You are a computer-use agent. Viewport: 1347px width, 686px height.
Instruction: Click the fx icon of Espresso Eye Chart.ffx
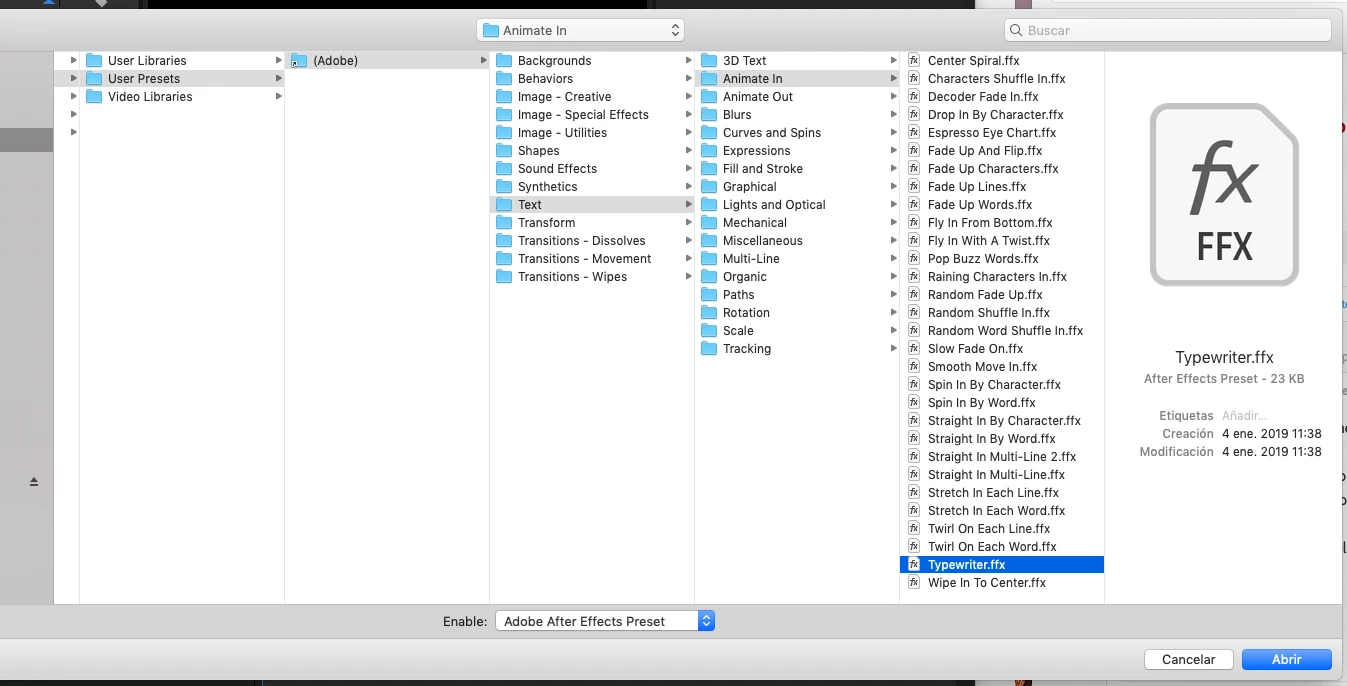914,132
